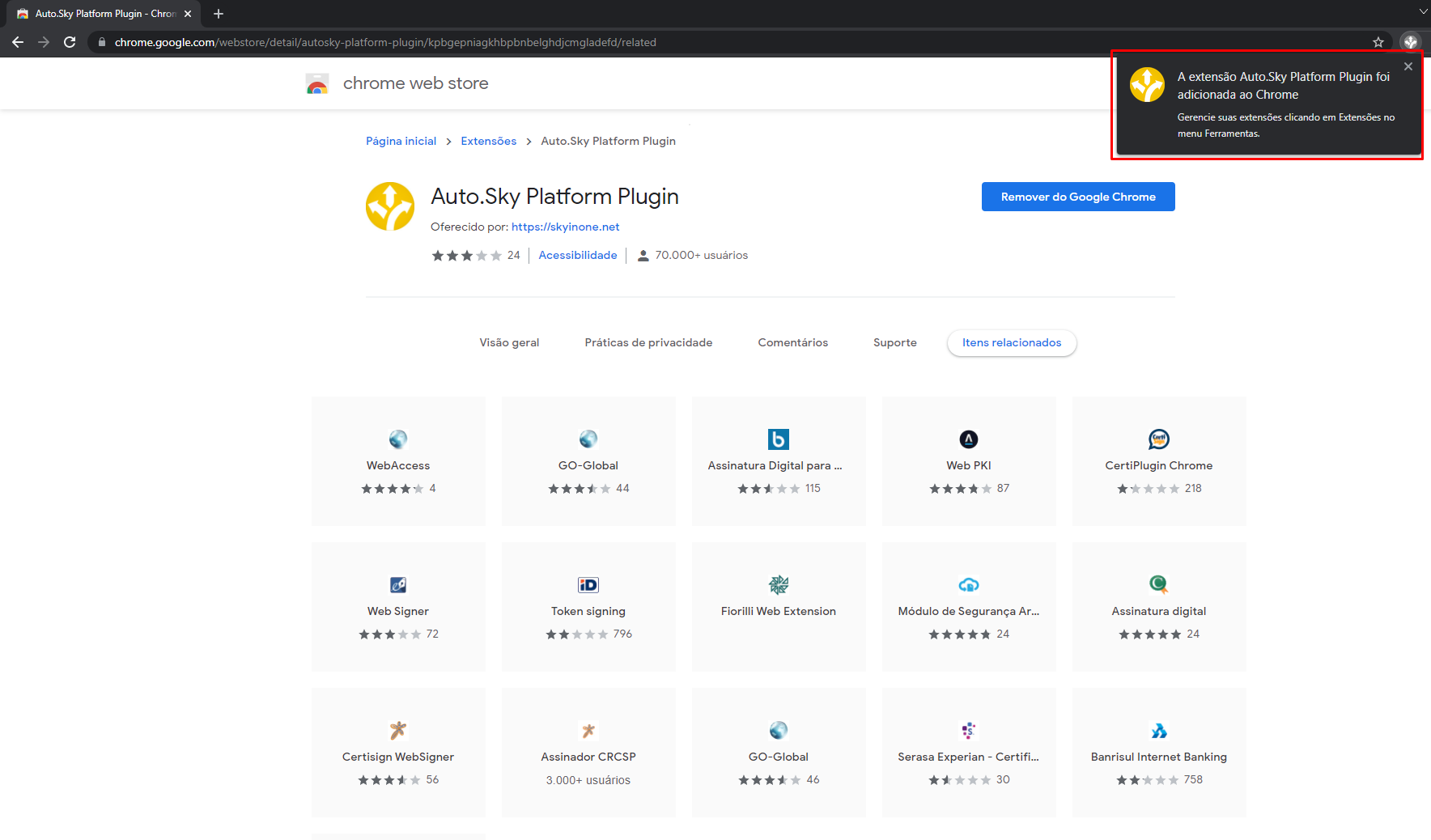Click the Token signing title

click(588, 611)
